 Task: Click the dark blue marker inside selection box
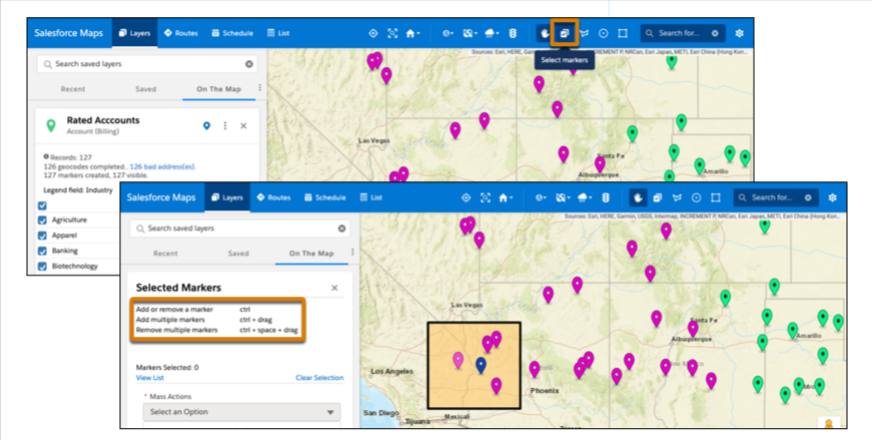tap(481, 365)
